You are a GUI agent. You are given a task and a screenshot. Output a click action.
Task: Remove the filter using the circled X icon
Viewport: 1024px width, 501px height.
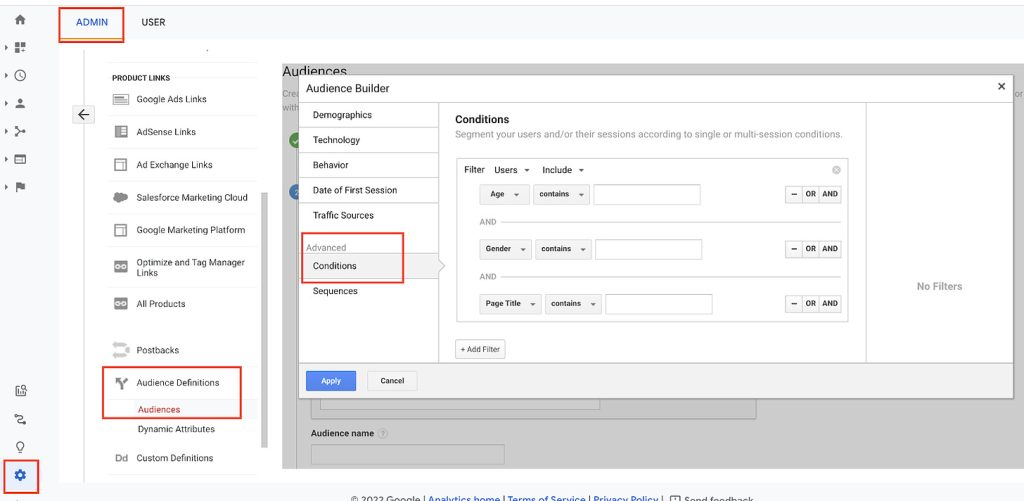(836, 170)
